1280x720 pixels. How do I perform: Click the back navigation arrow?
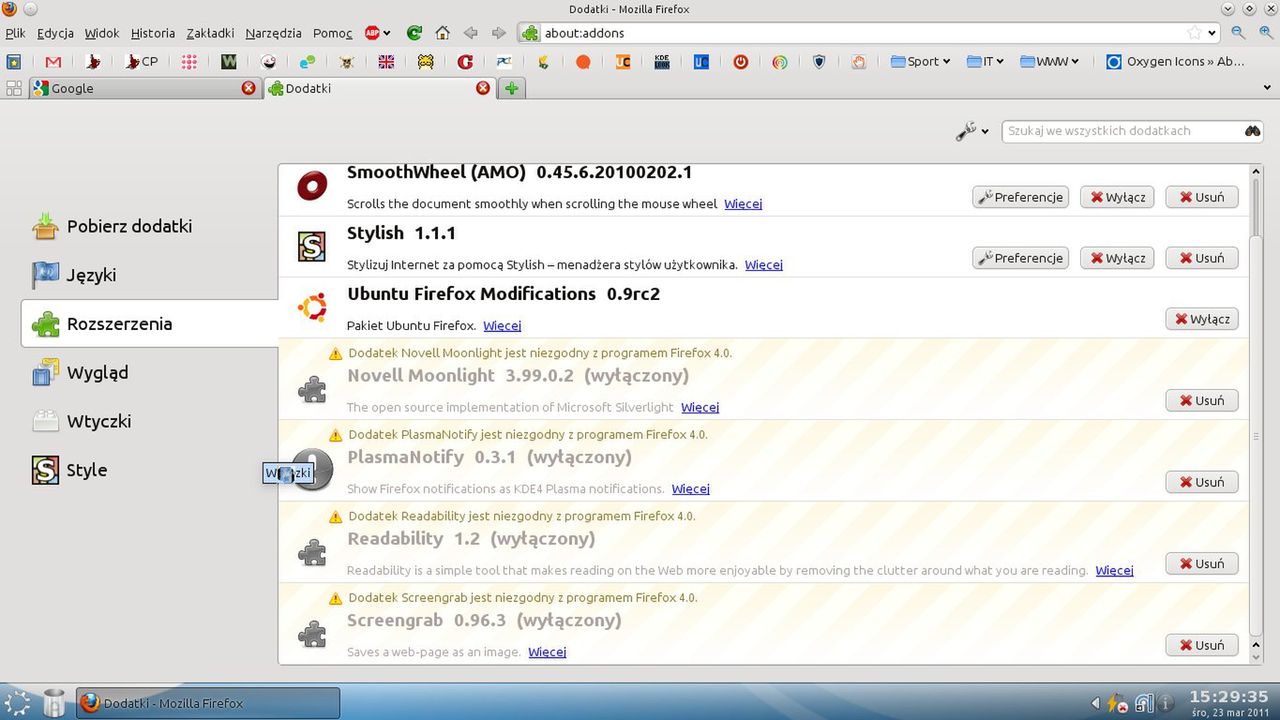(471, 33)
